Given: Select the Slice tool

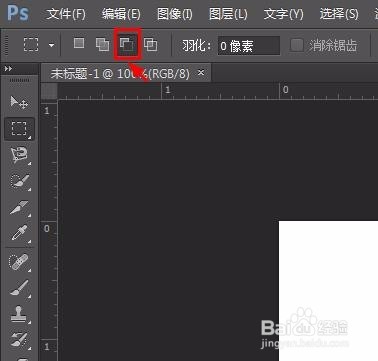Looking at the screenshot, I should (19, 207).
